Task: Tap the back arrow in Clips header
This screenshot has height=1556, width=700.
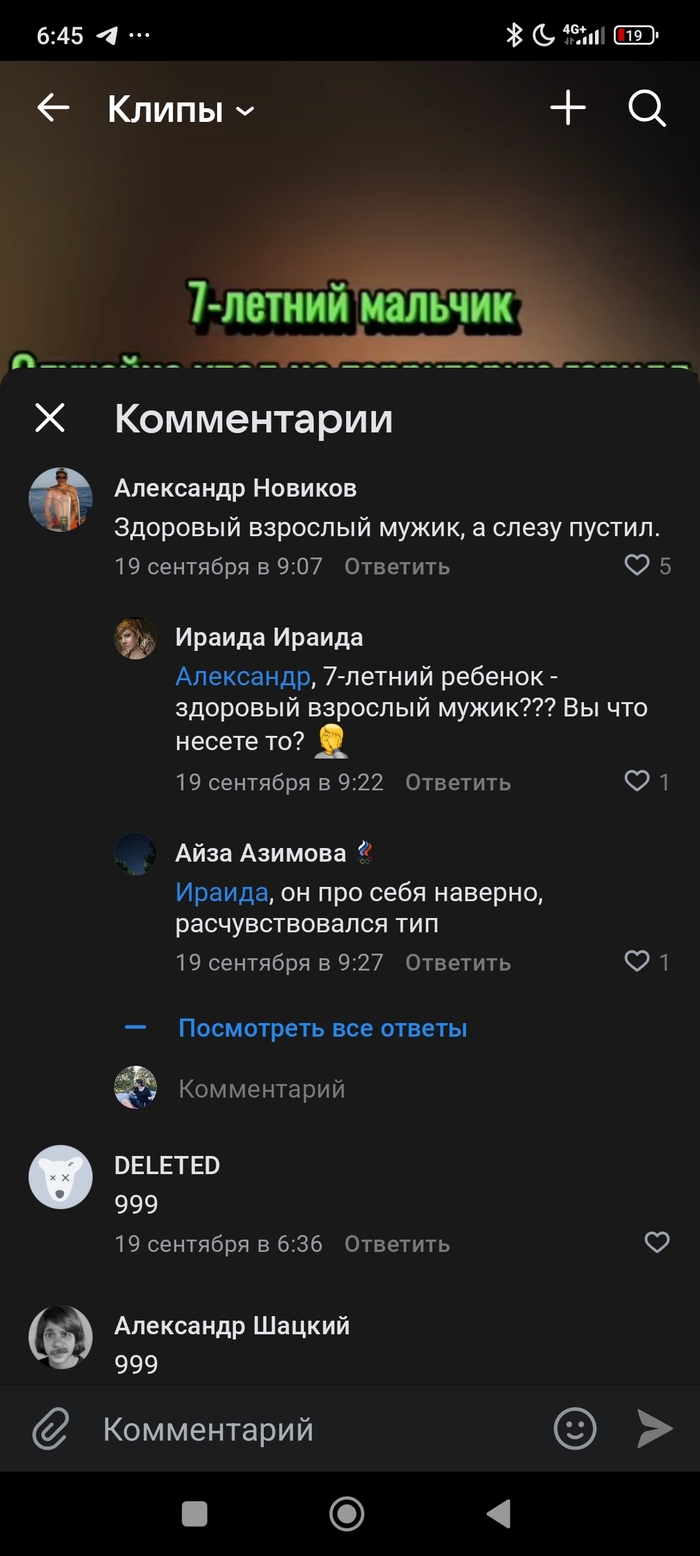Action: (53, 108)
